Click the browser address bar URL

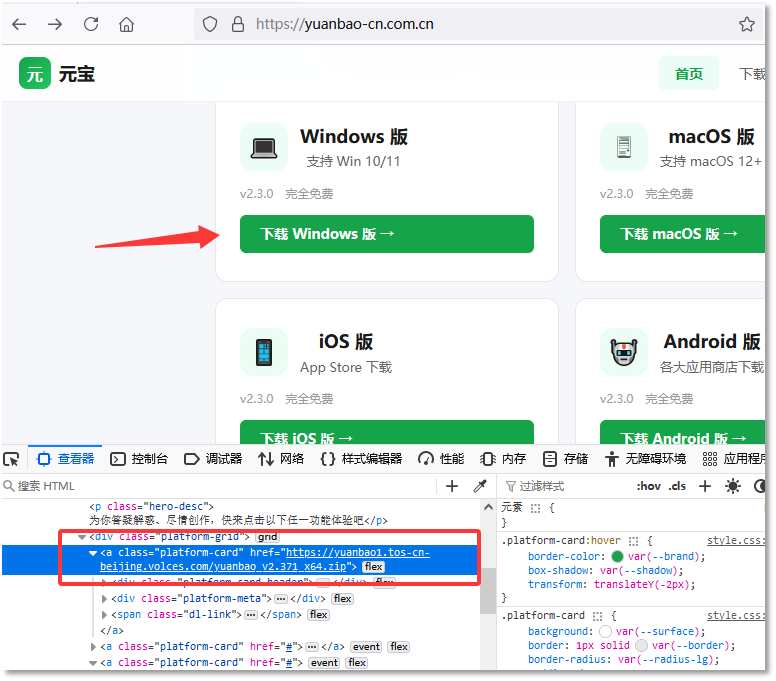tap(344, 24)
